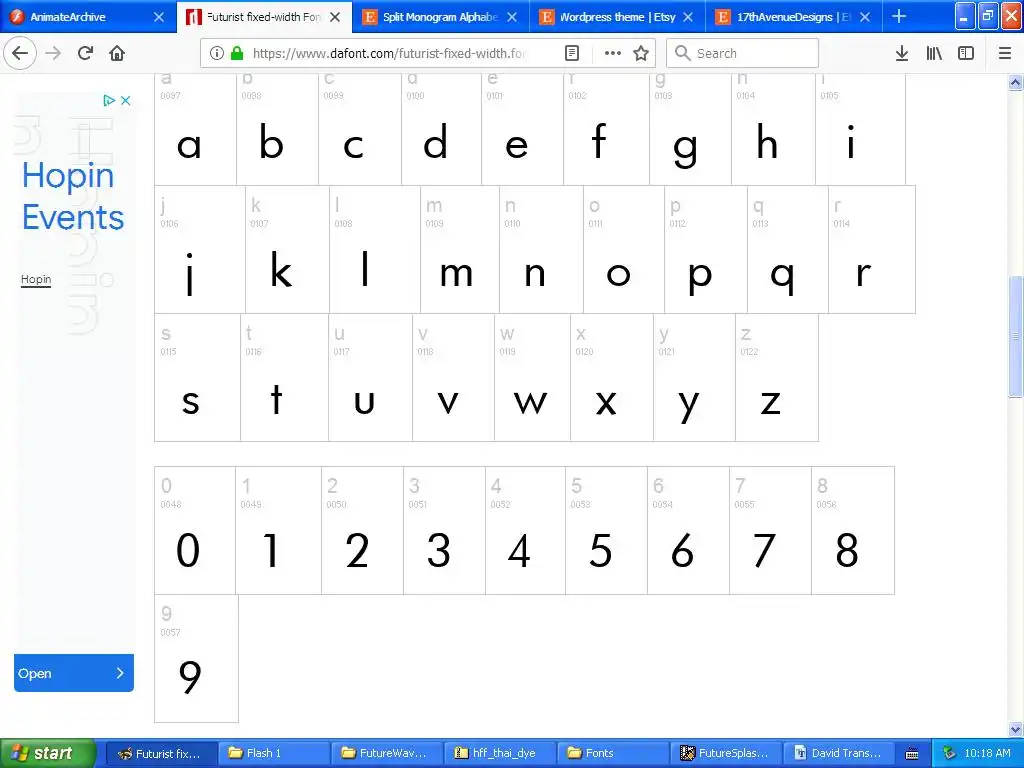
Task: Click the lowercase a glyph cell
Action: click(x=195, y=129)
